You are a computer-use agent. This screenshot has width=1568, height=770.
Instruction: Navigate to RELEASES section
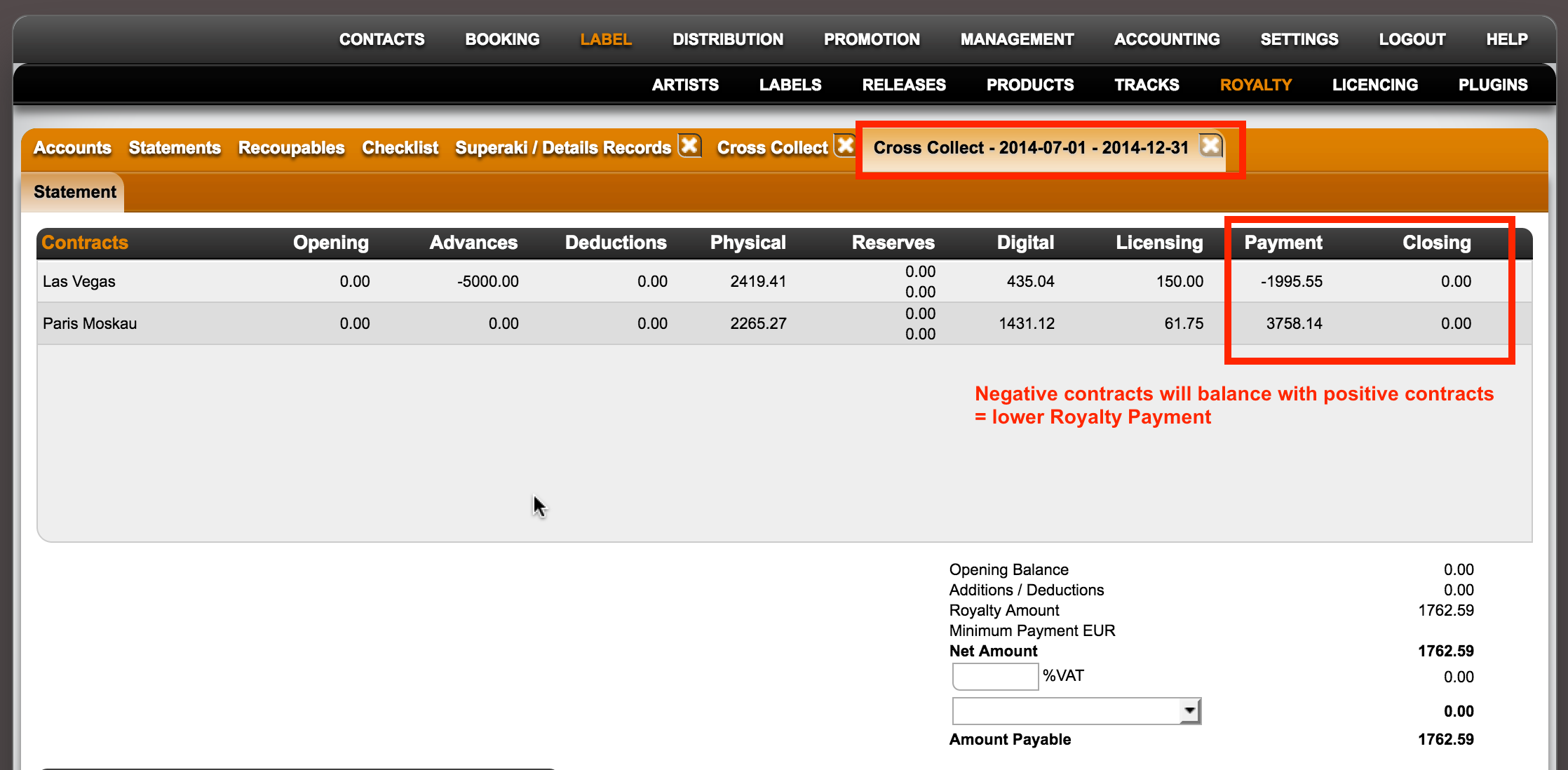pyautogui.click(x=904, y=85)
